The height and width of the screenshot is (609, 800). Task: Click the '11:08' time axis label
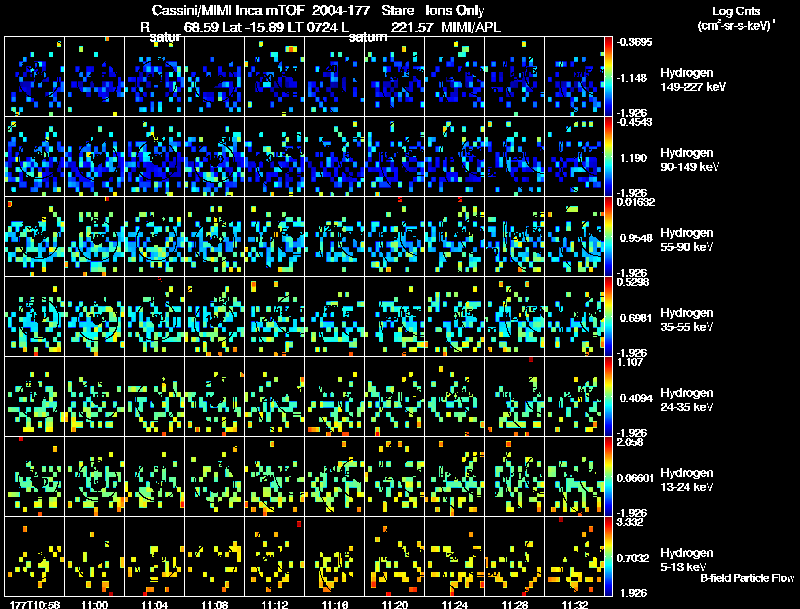[215, 604]
